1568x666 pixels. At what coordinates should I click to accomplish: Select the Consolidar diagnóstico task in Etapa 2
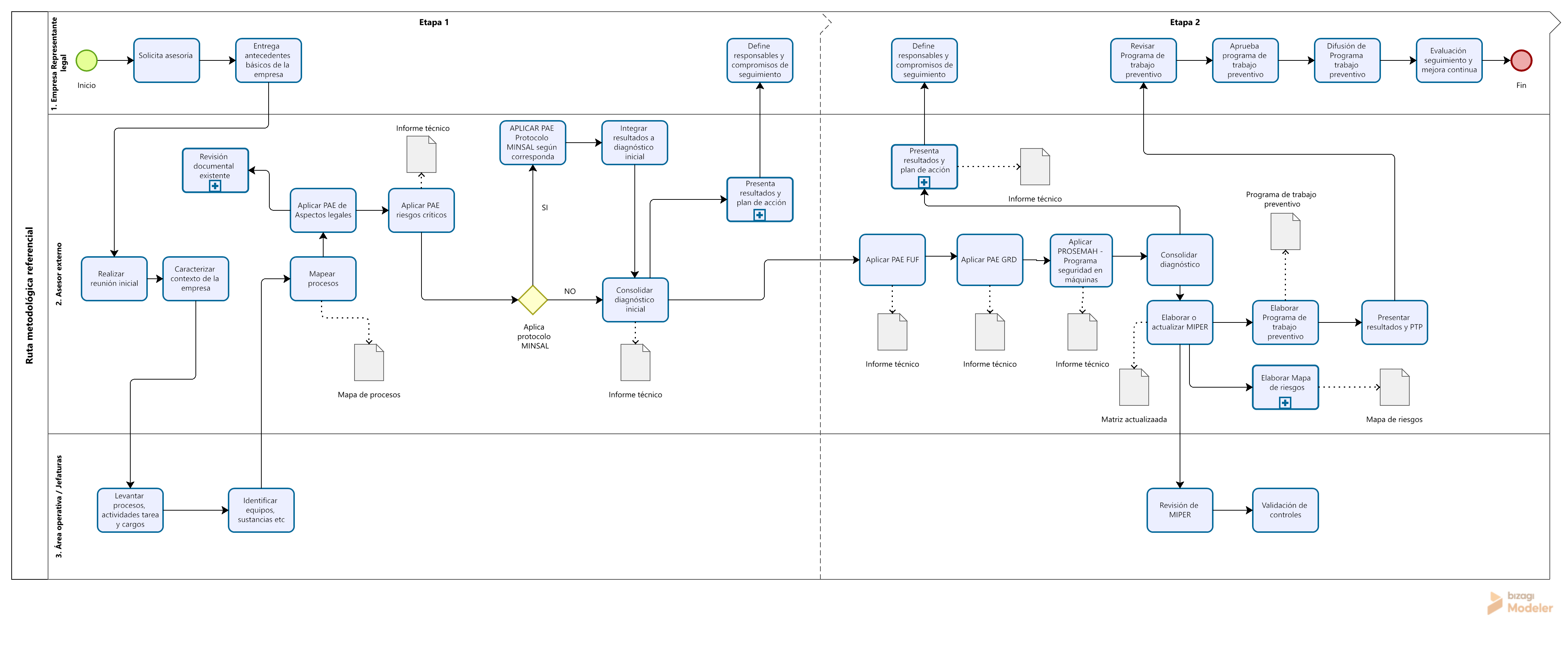1180,260
